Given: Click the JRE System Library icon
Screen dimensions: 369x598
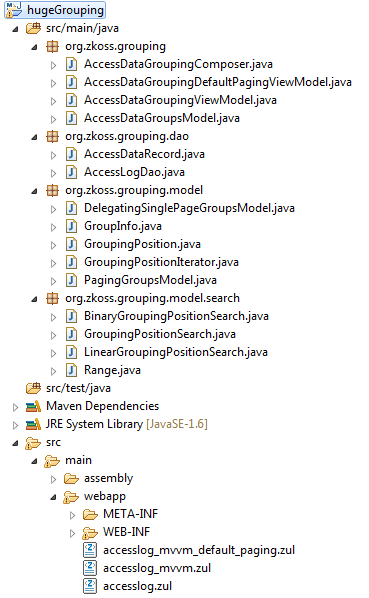Looking at the screenshot, I should point(33,424).
